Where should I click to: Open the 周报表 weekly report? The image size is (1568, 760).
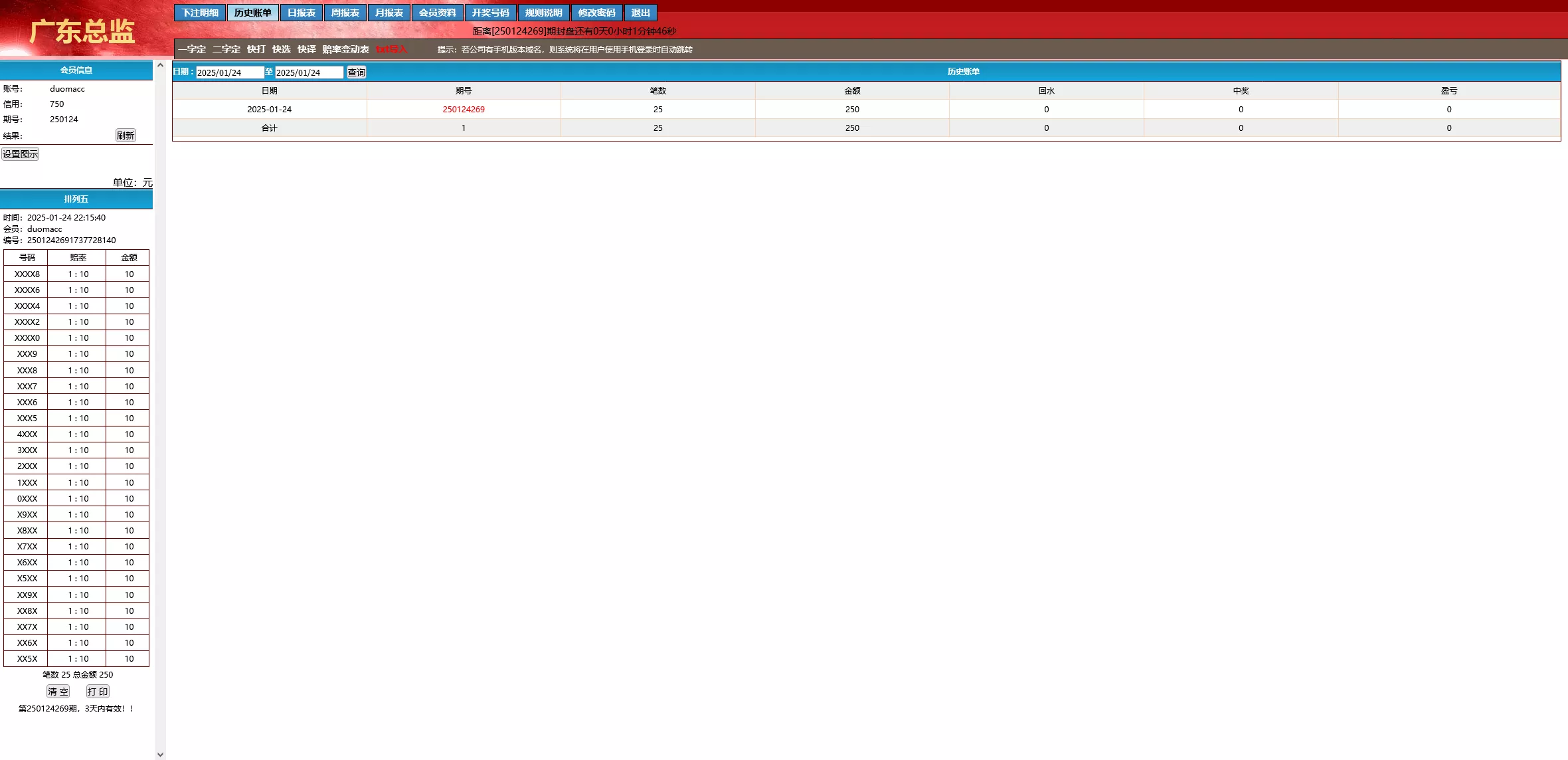pyautogui.click(x=345, y=13)
